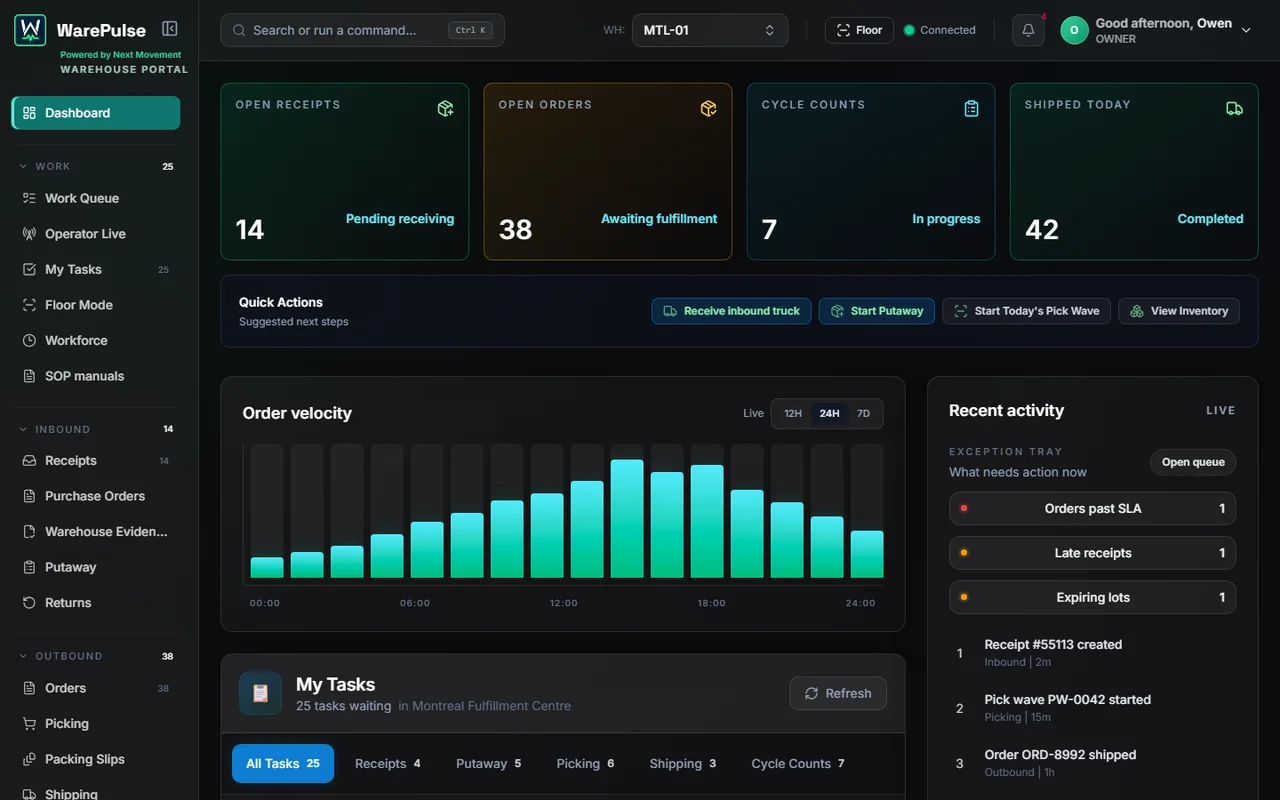The width and height of the screenshot is (1280, 800).
Task: Open Returns in the sidebar
Action: 96,603
